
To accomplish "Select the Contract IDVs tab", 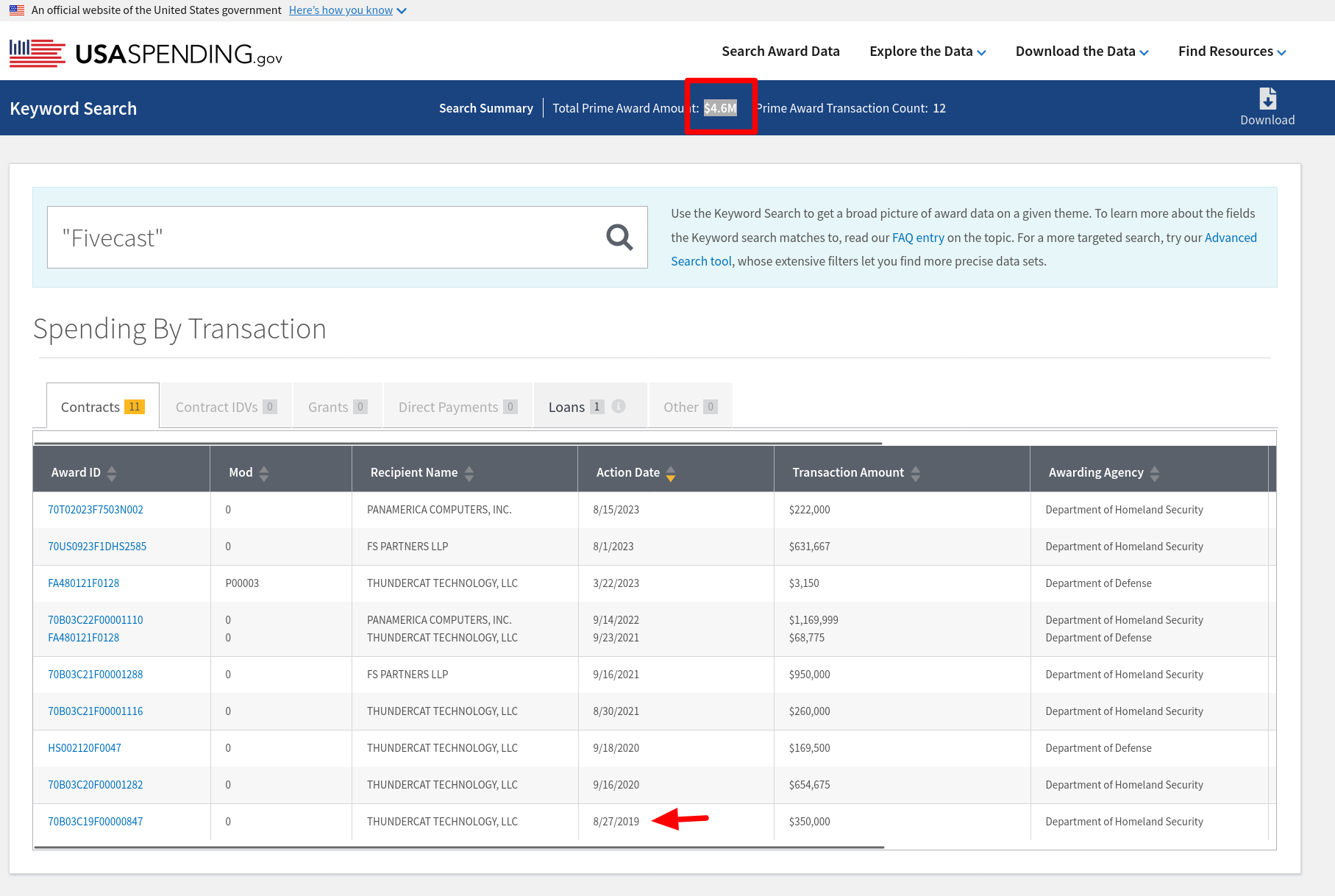I will (x=227, y=406).
